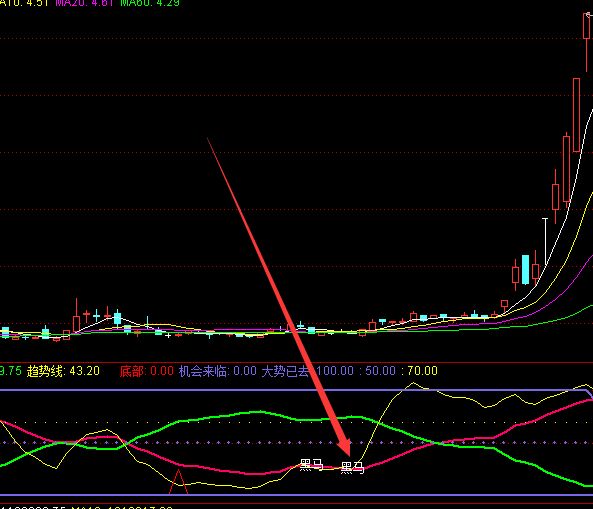Select the white T-shaped candlestick

tap(545, 241)
